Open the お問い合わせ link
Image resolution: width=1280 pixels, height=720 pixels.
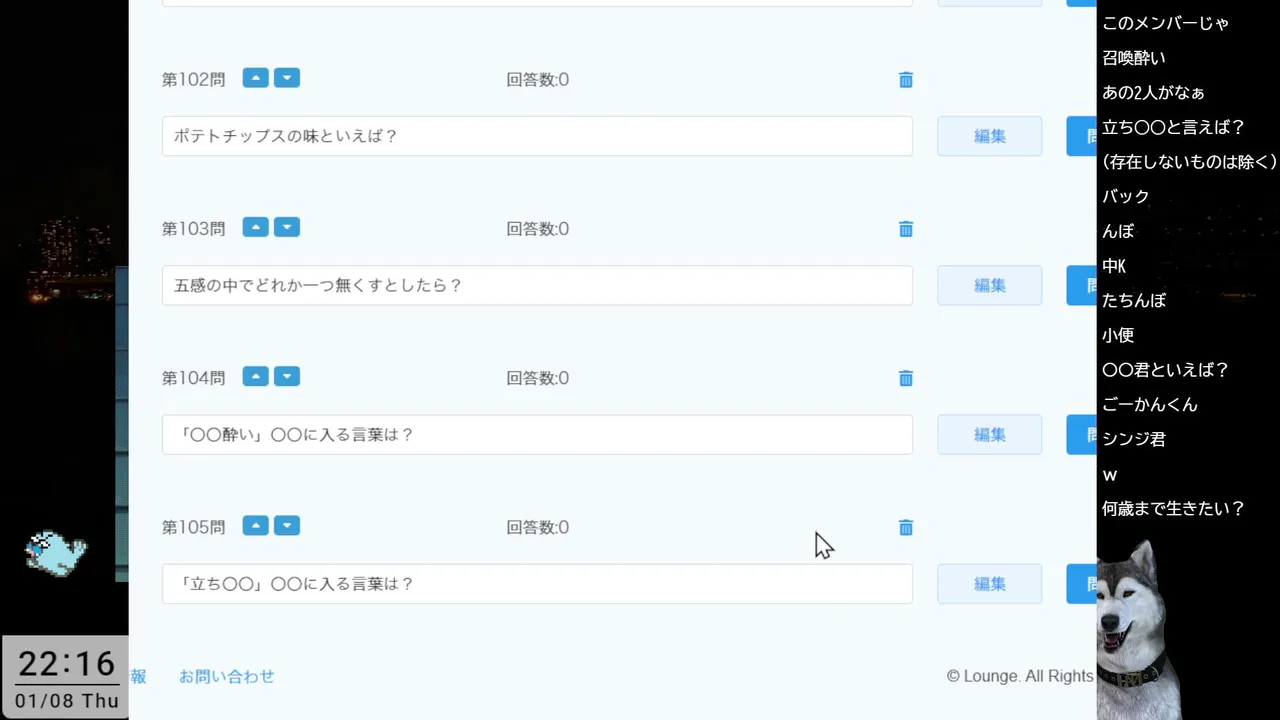[227, 676]
